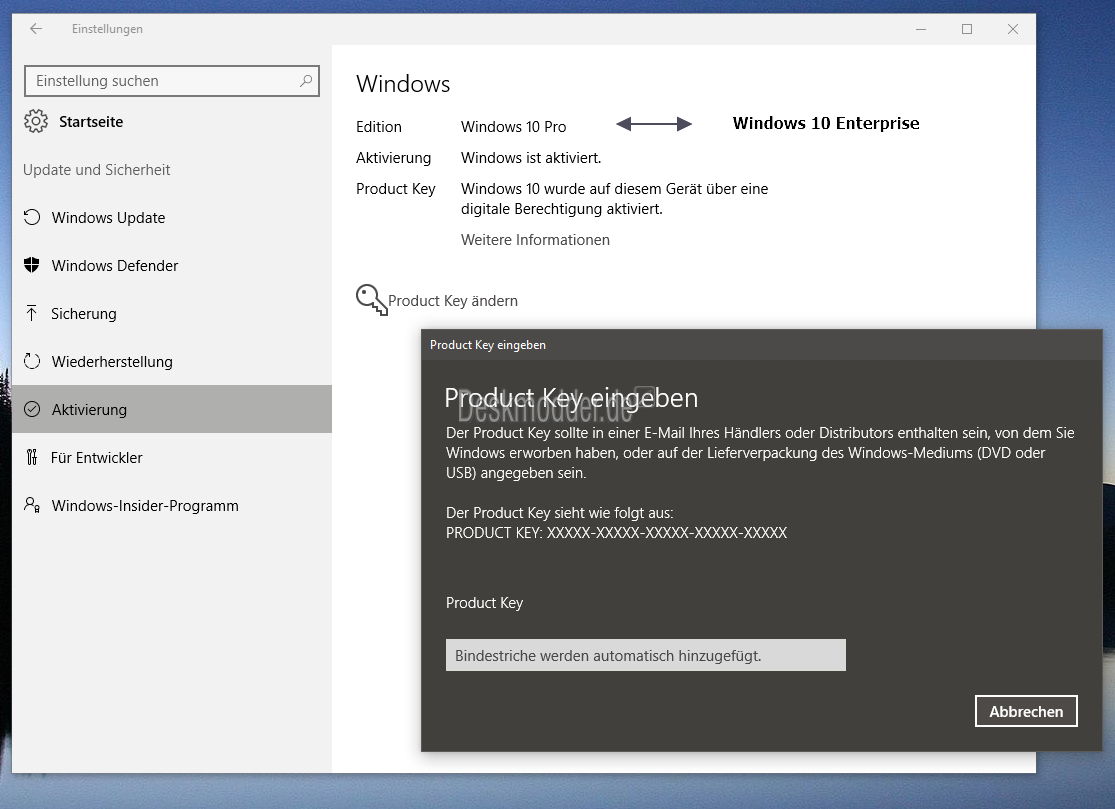Image resolution: width=1115 pixels, height=809 pixels.
Task: Open Wiederherstellung settings
Action: (x=172, y=361)
